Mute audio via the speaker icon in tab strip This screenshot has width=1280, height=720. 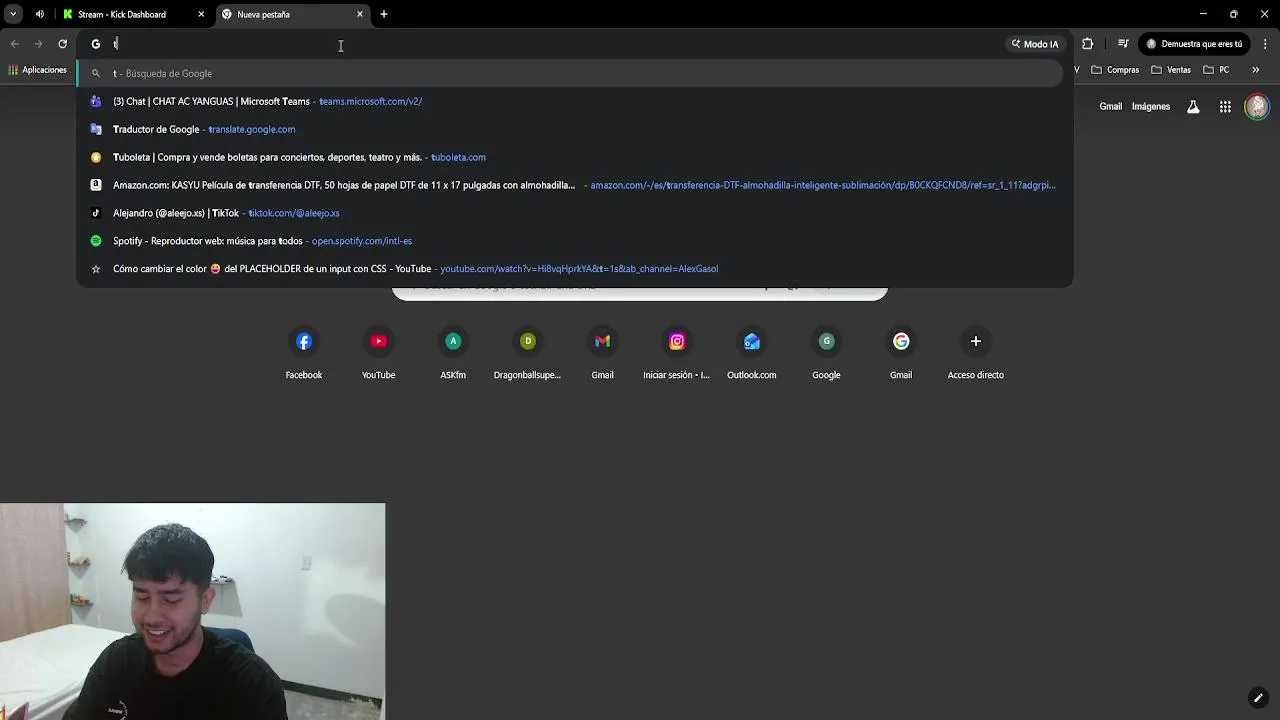coord(40,14)
